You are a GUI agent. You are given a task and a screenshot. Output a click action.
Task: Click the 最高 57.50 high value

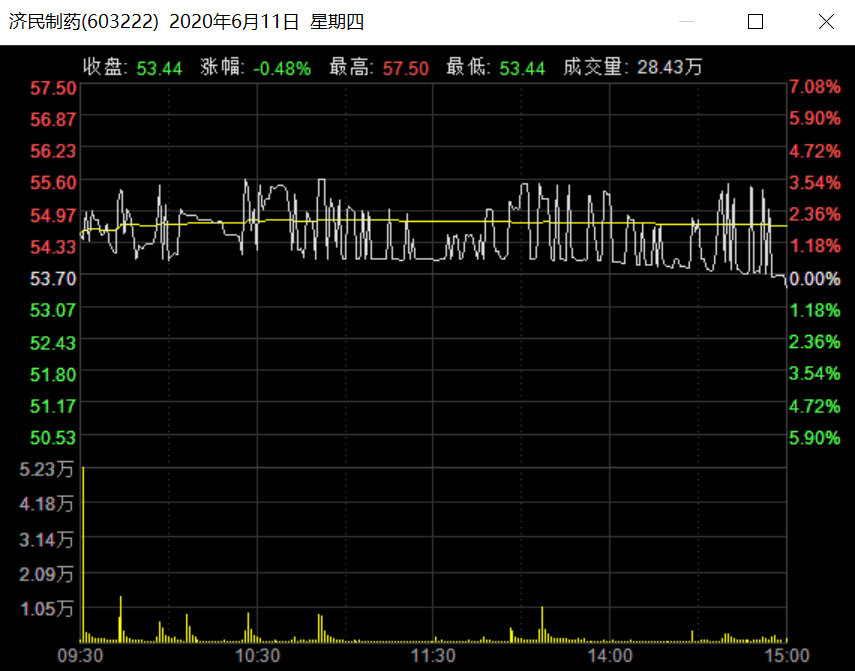(x=405, y=69)
